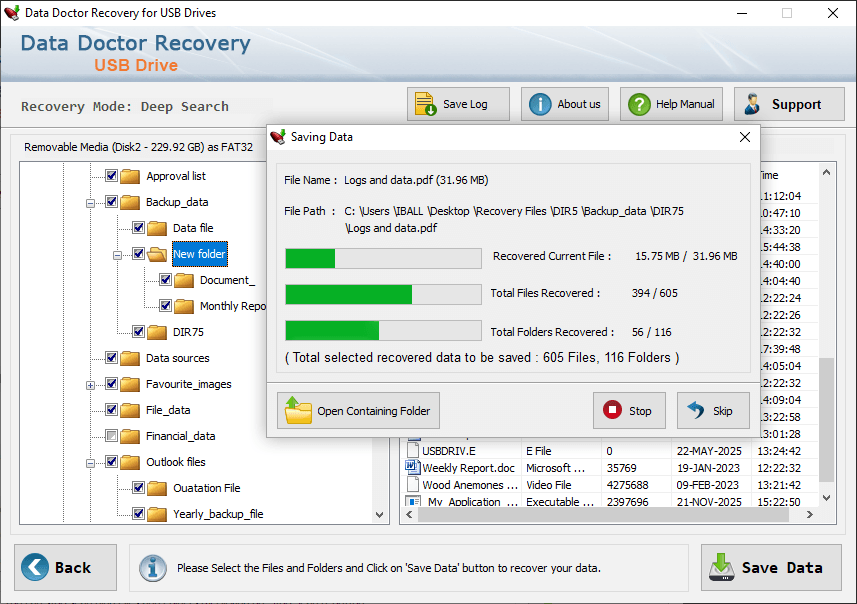Click the Total Files Recovered progress bar
The image size is (857, 604).
(x=383, y=294)
